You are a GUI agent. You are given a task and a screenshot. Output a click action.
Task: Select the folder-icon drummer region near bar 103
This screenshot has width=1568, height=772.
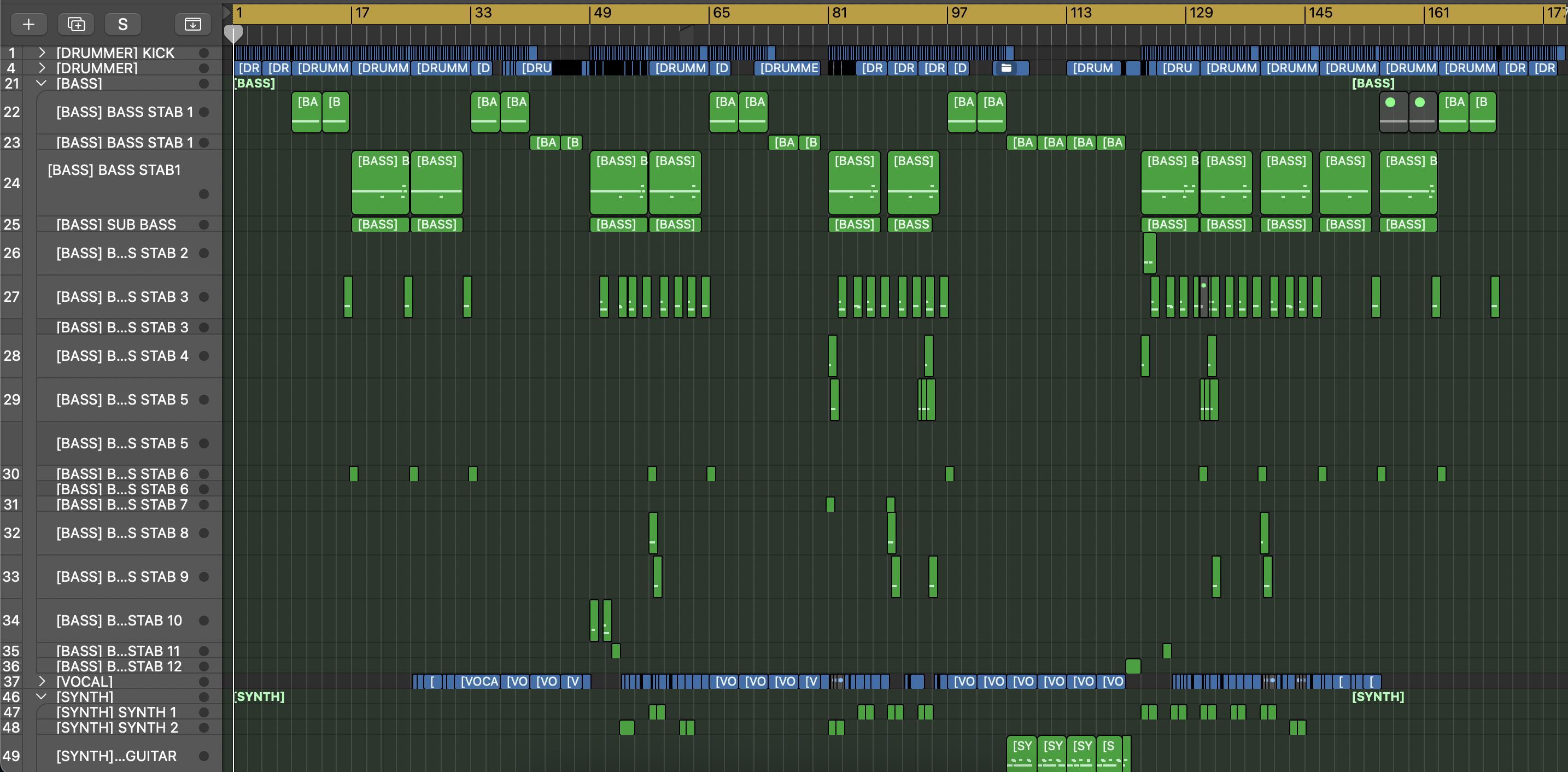click(x=1010, y=68)
